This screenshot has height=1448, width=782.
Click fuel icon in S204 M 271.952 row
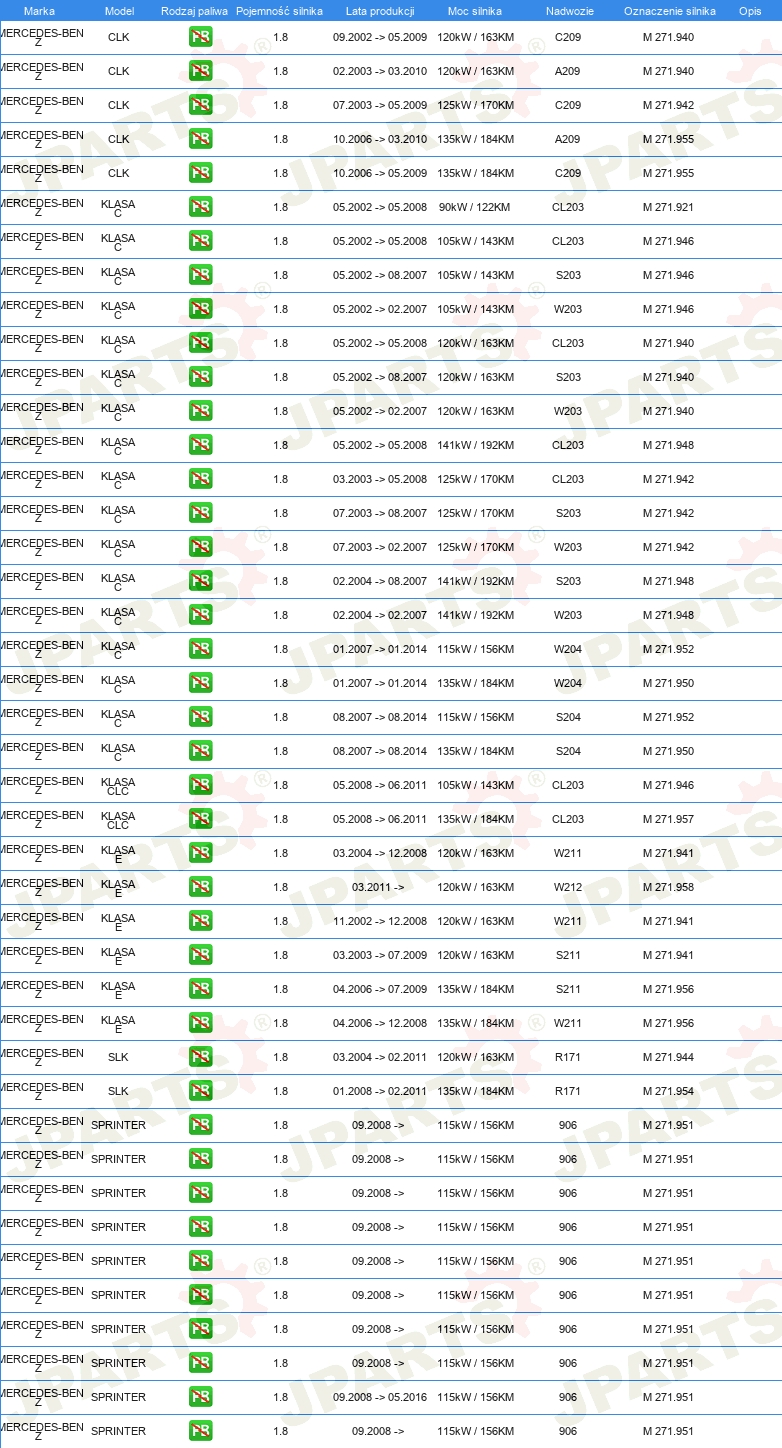pos(200,717)
